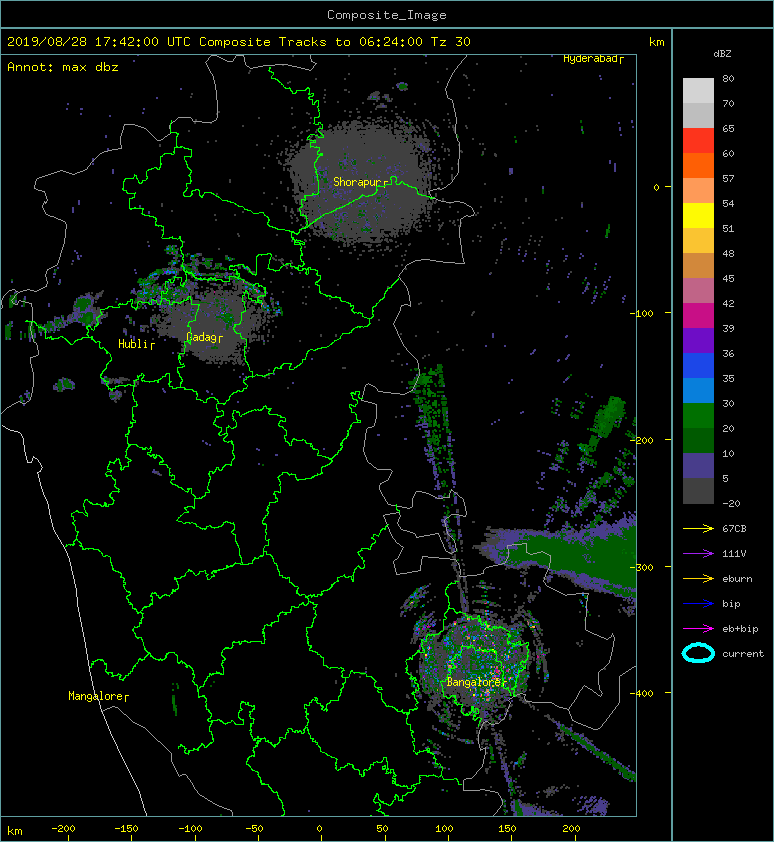This screenshot has height=842, width=774.
Task: Click the Bangalore city label
Action: 473,682
